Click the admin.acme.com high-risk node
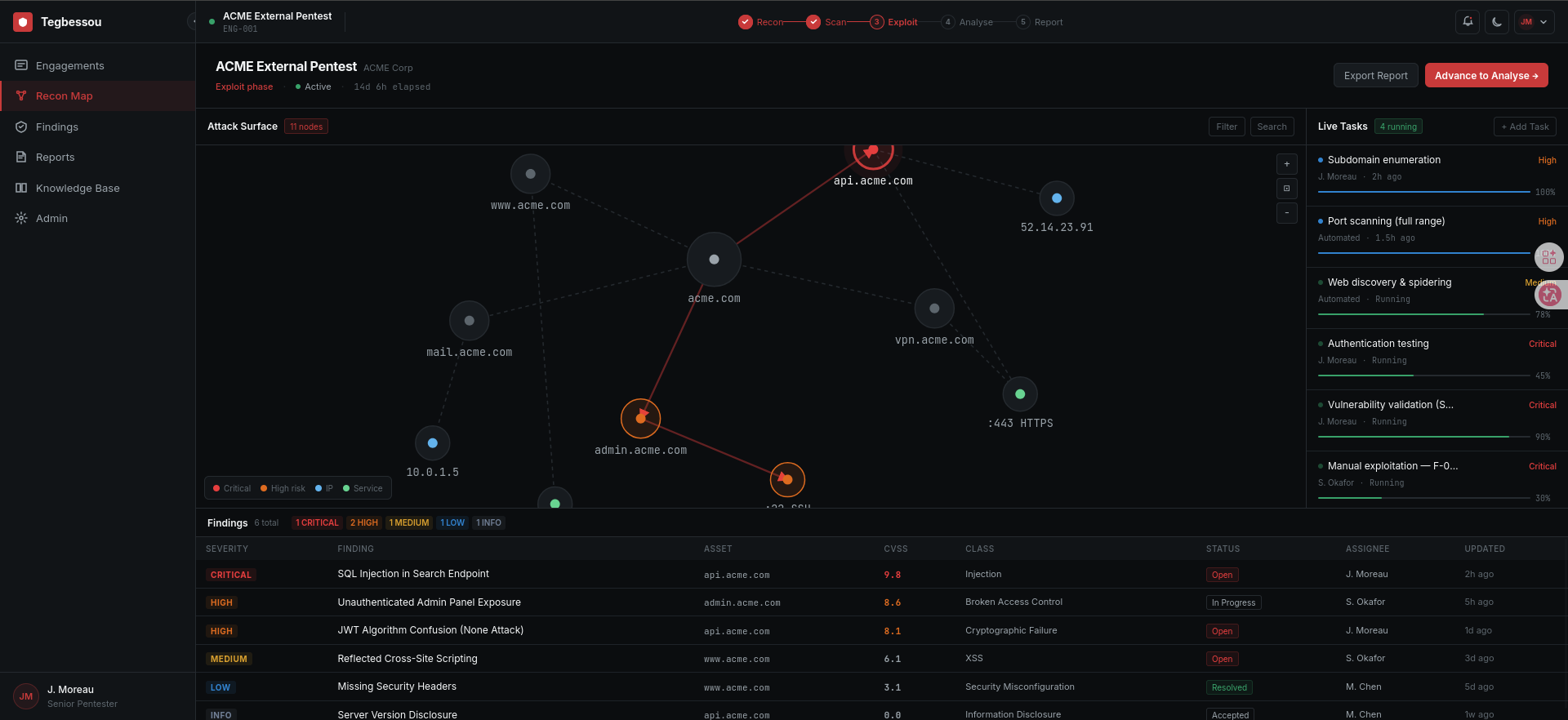This screenshot has height=720, width=1568. click(640, 419)
